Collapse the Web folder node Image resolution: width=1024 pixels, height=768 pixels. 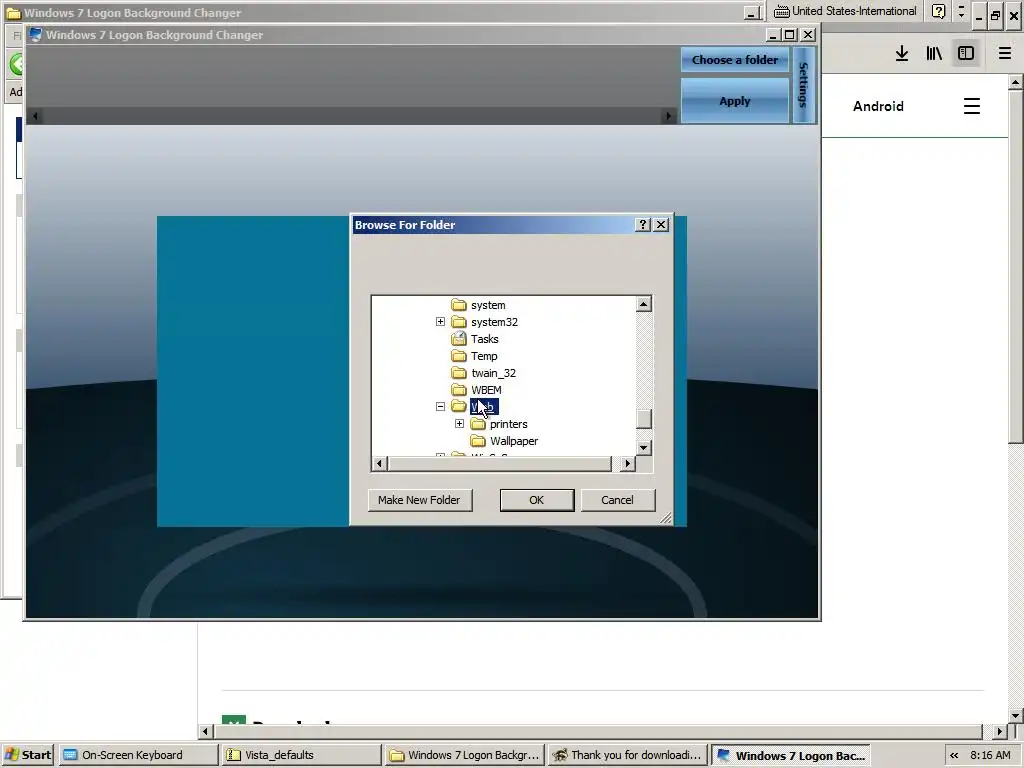(440, 406)
